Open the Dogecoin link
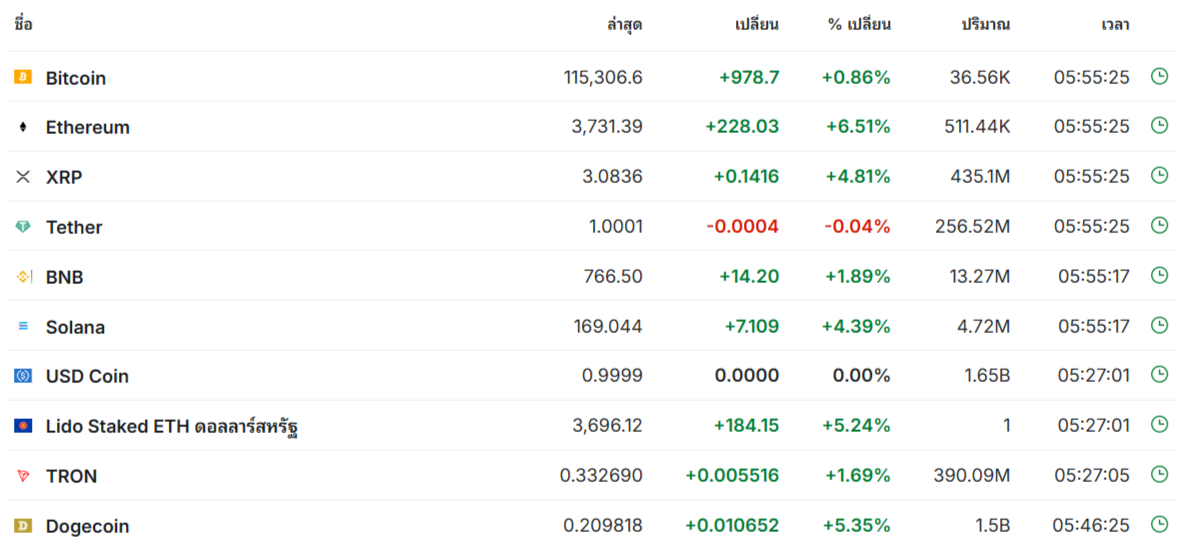 coord(87,526)
